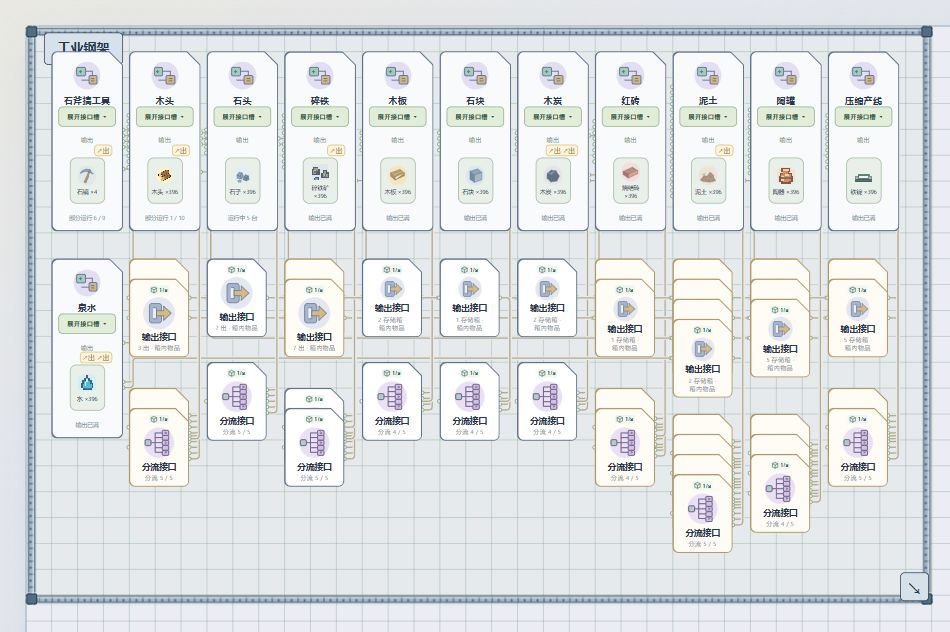Screen dimensions: 950x632
Task: Click the ↗出 output badge on the 泥土 node
Action: tap(724, 150)
